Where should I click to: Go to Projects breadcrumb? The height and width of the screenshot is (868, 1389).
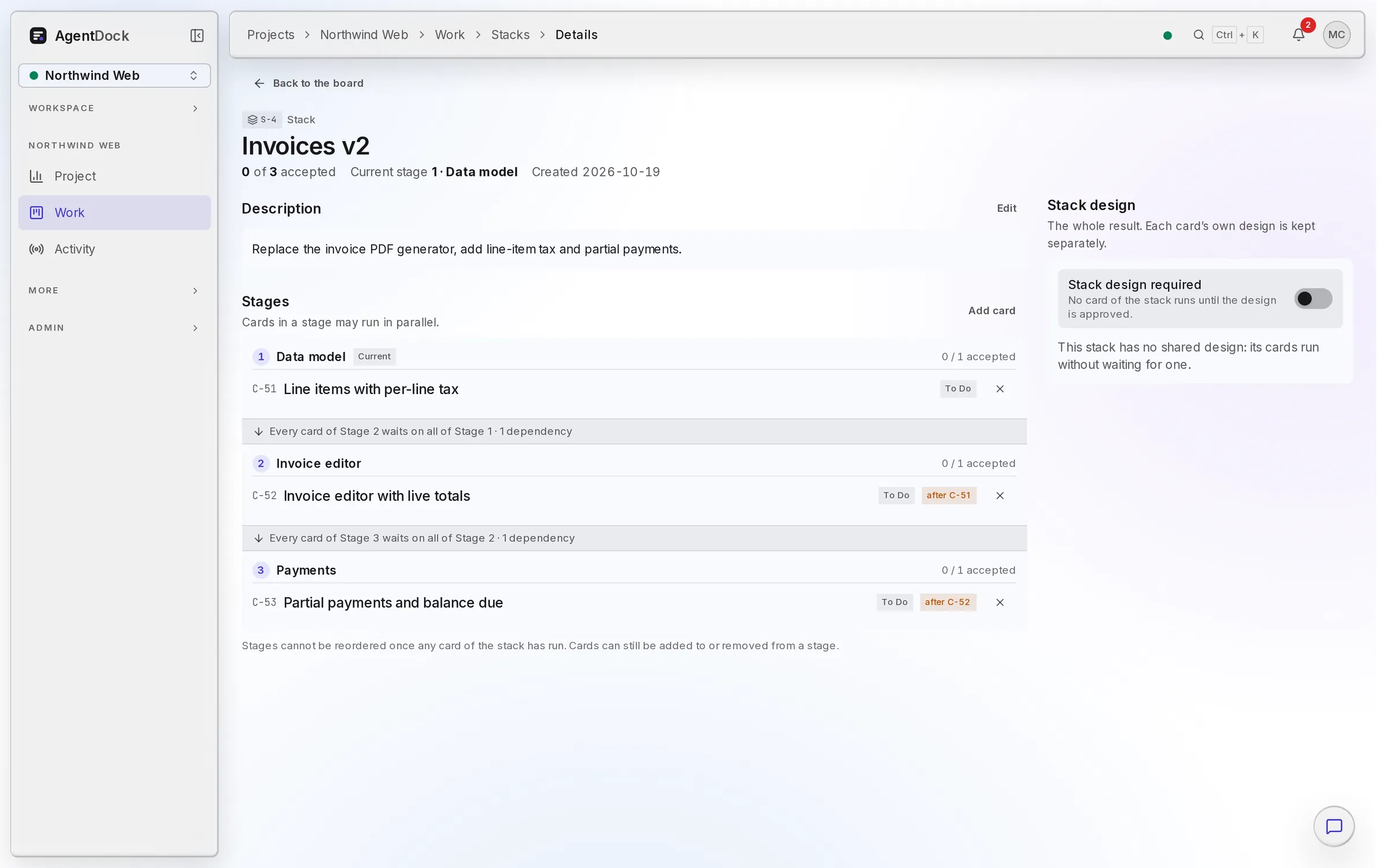(270, 35)
